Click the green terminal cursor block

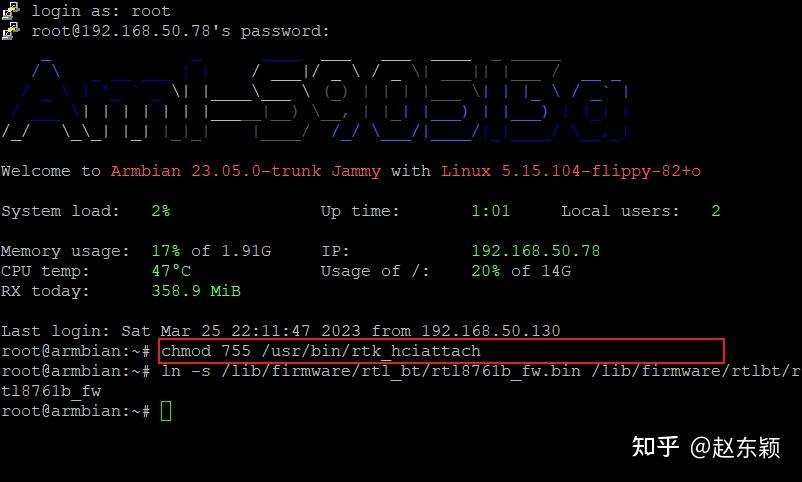tap(166, 411)
